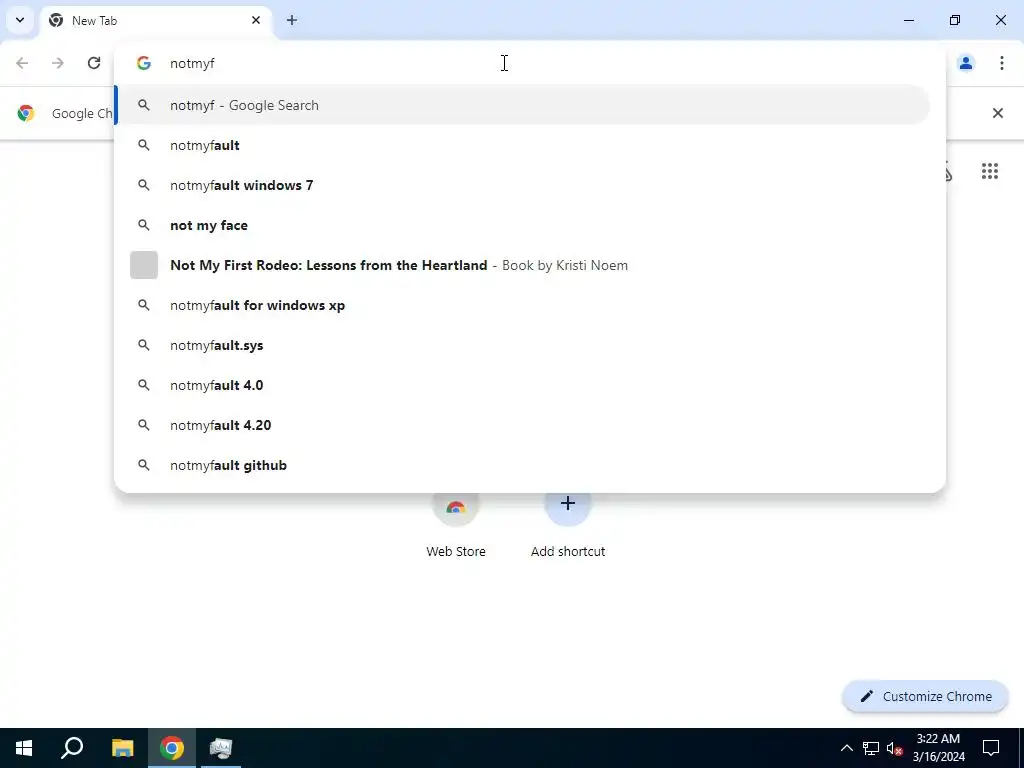
Task: Click the muted volume tray icon
Action: click(x=894, y=748)
